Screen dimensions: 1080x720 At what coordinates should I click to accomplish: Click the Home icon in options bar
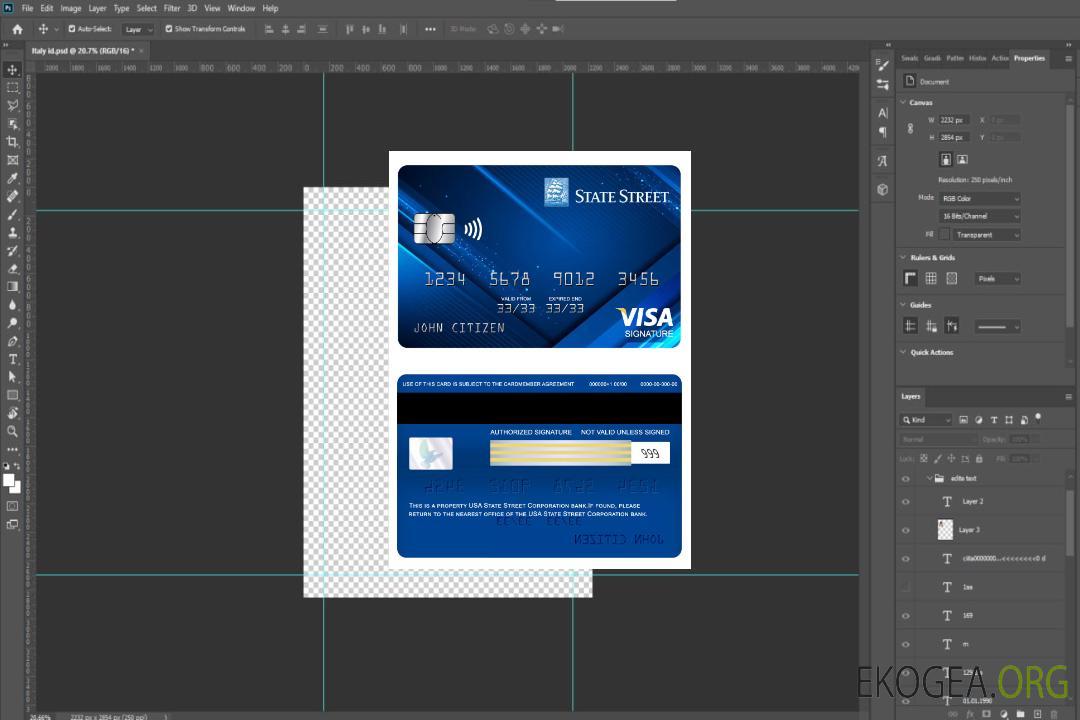[17, 29]
